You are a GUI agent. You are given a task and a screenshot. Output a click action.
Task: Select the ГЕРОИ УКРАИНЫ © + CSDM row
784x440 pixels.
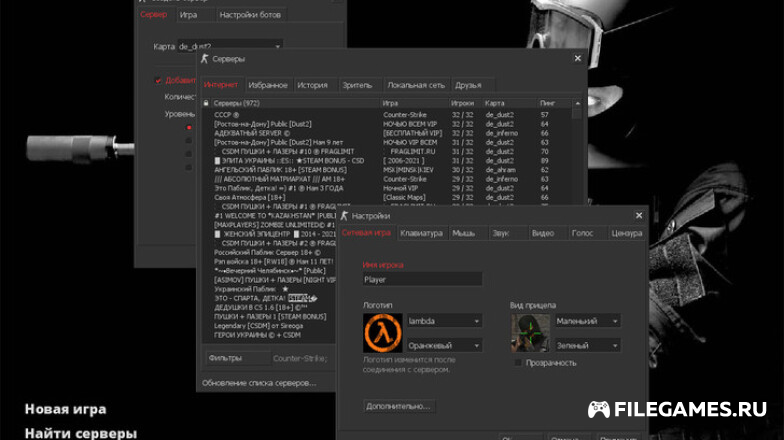tap(269, 335)
